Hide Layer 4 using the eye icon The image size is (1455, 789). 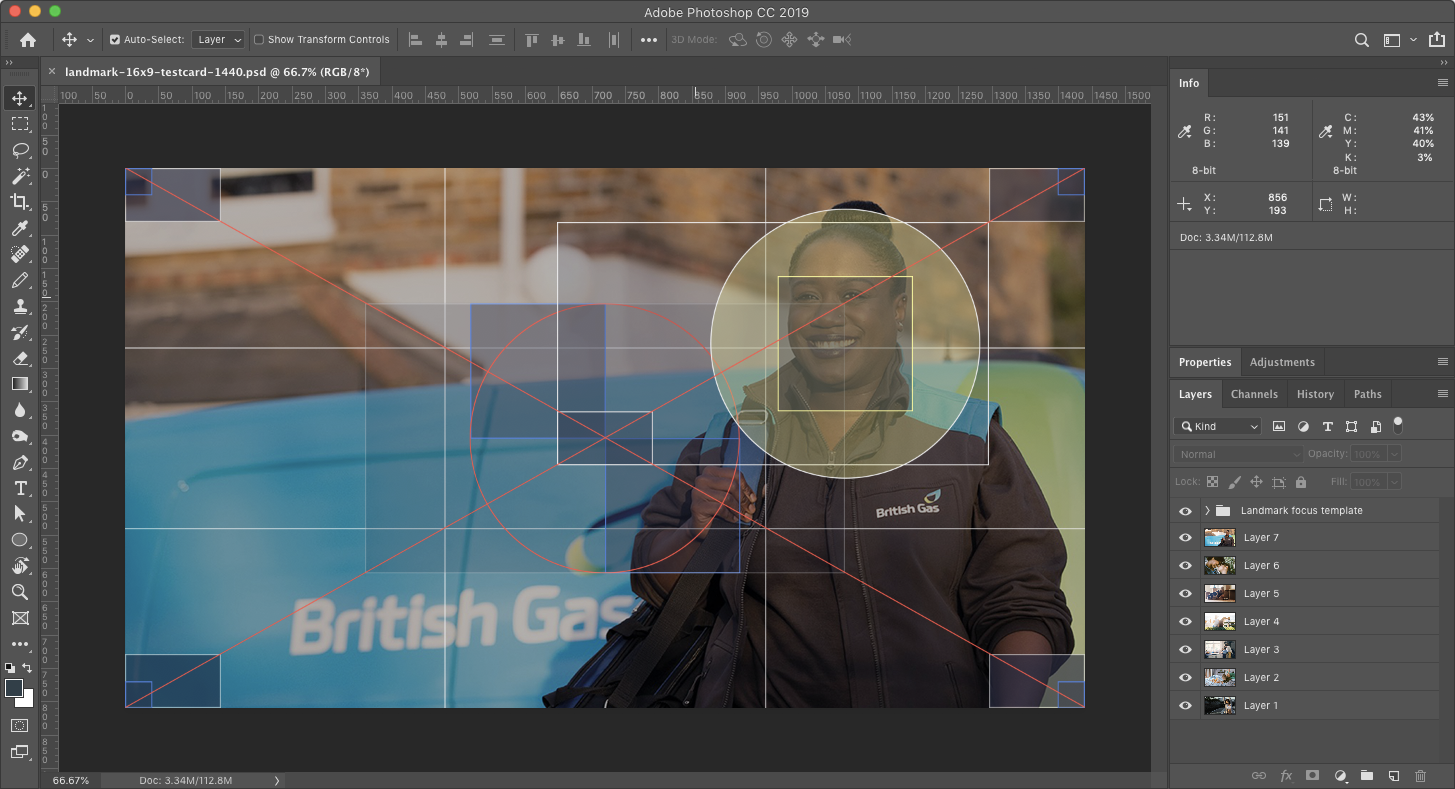[1185, 622]
